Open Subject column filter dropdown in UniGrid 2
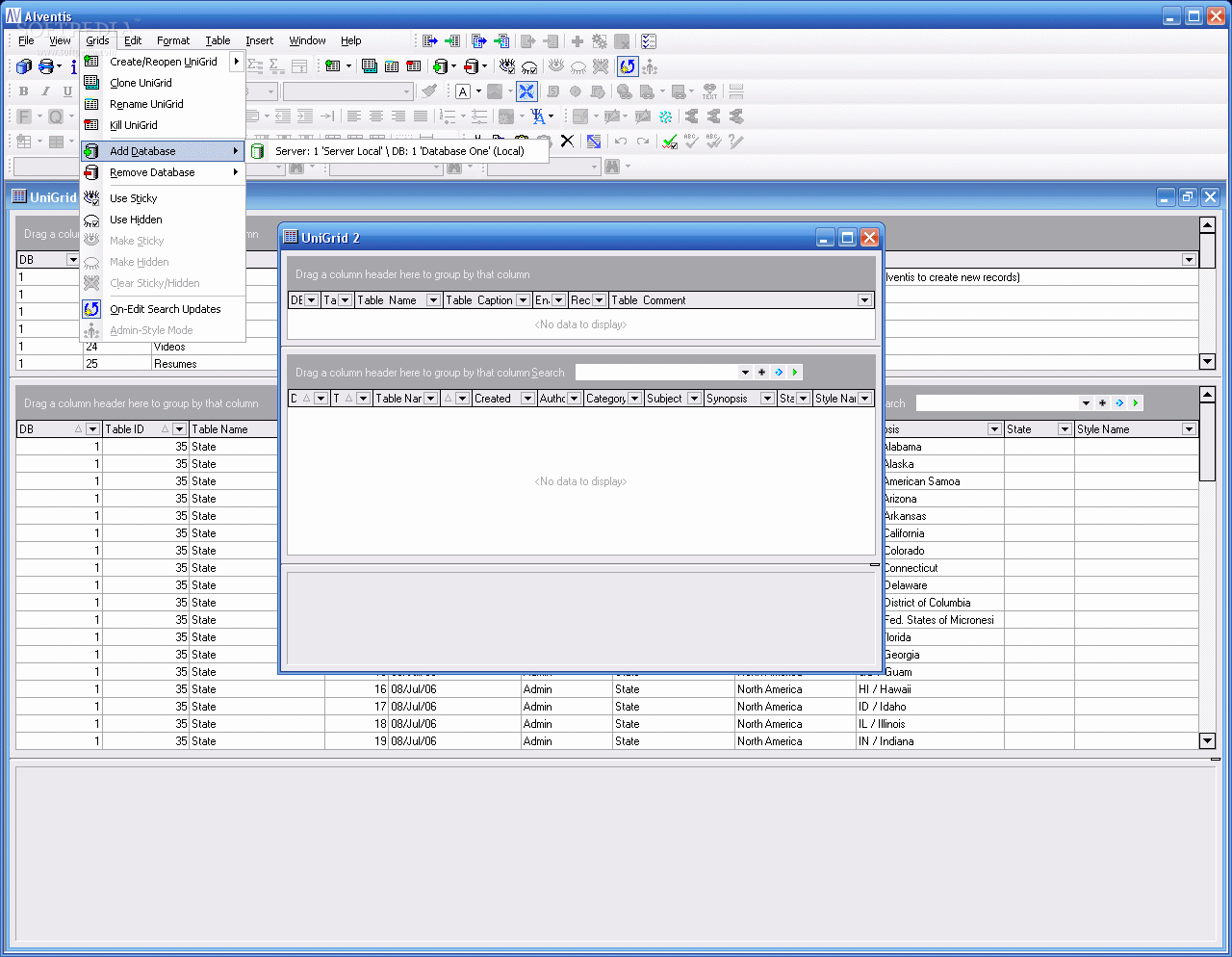 pos(694,399)
